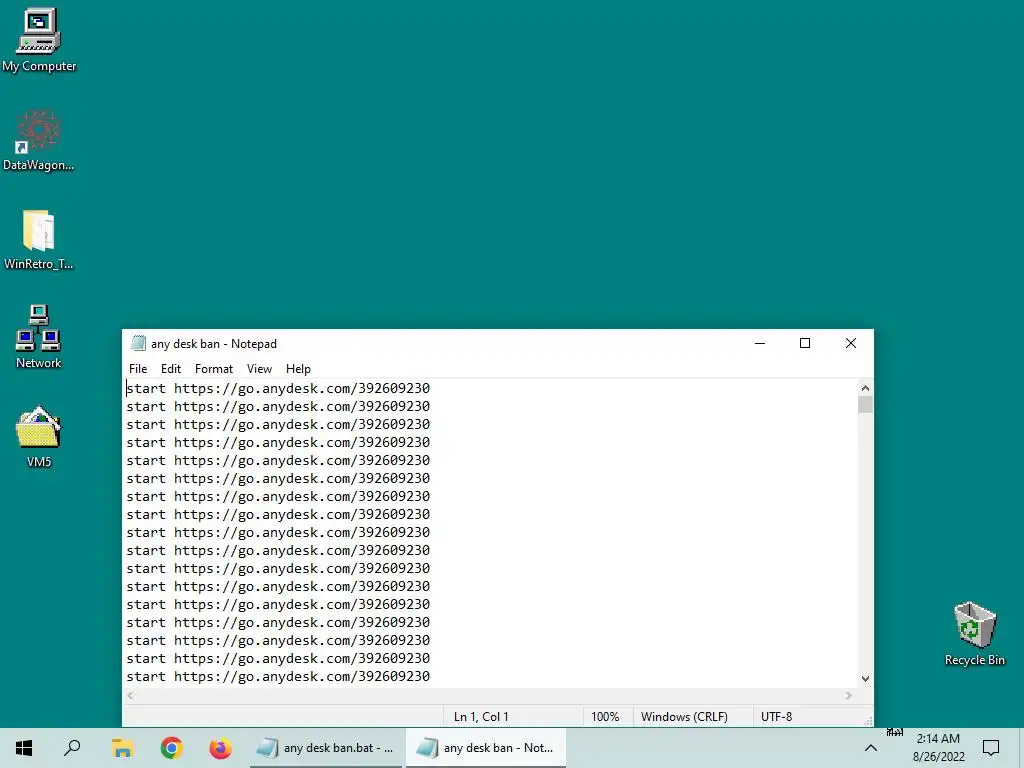Switch to any desk ban.bat taskbar window
This screenshot has width=1024, height=768.
click(x=326, y=748)
